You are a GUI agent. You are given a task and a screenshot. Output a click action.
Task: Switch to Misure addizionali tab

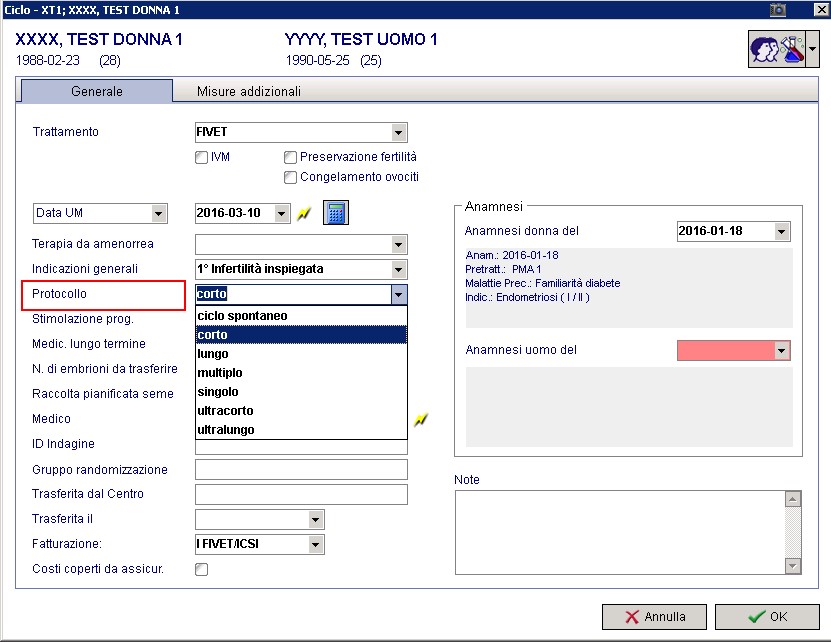click(249, 91)
